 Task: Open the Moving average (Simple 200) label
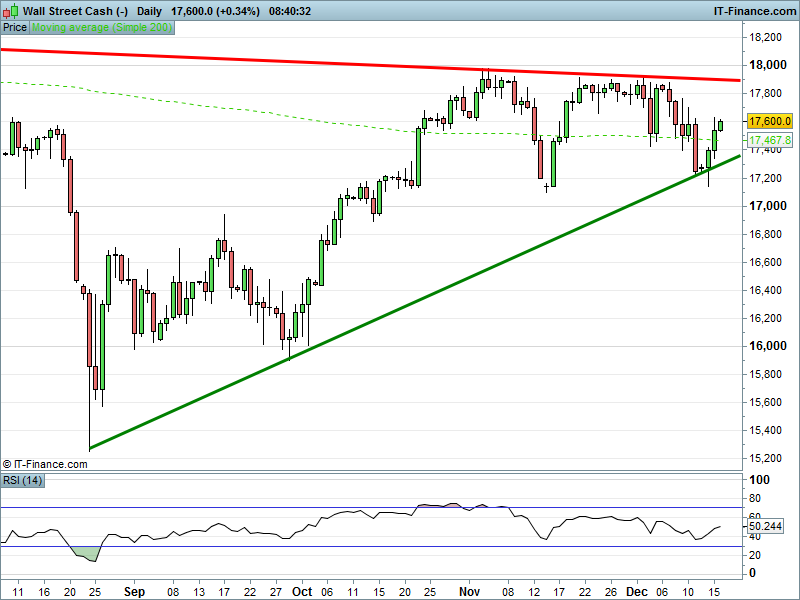102,28
